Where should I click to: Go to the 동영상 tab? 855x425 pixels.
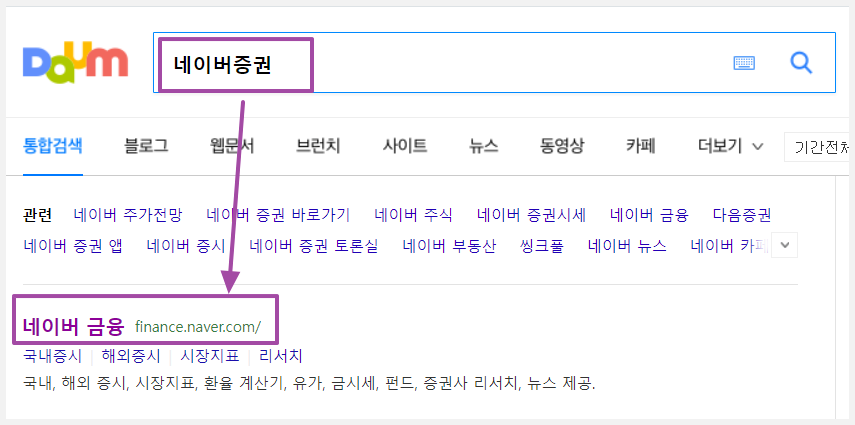point(562,146)
